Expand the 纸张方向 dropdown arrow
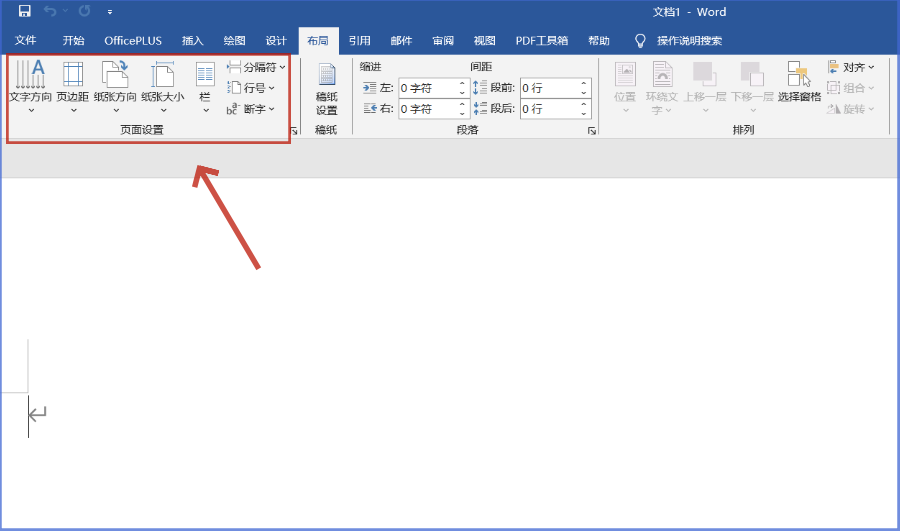Viewport: 900px width, 532px height. 116,110
